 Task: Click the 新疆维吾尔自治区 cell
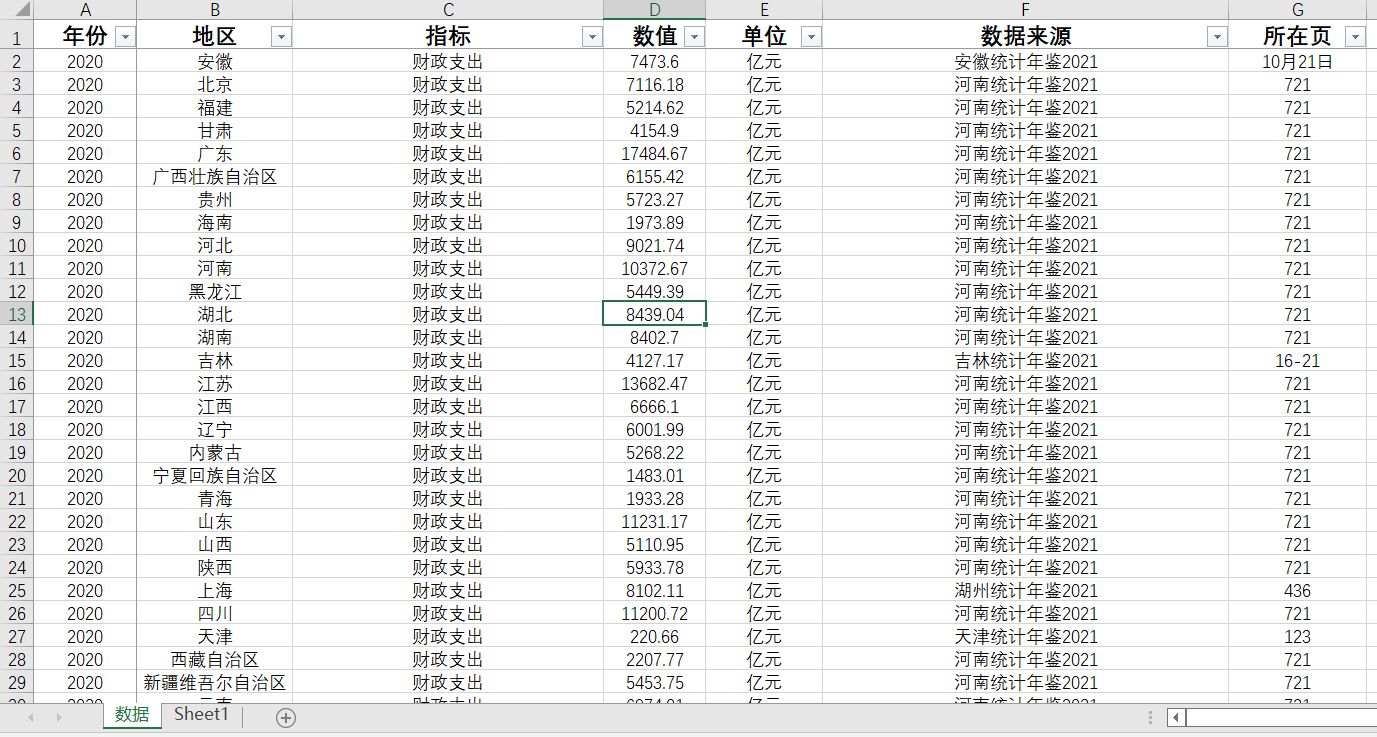click(x=215, y=682)
